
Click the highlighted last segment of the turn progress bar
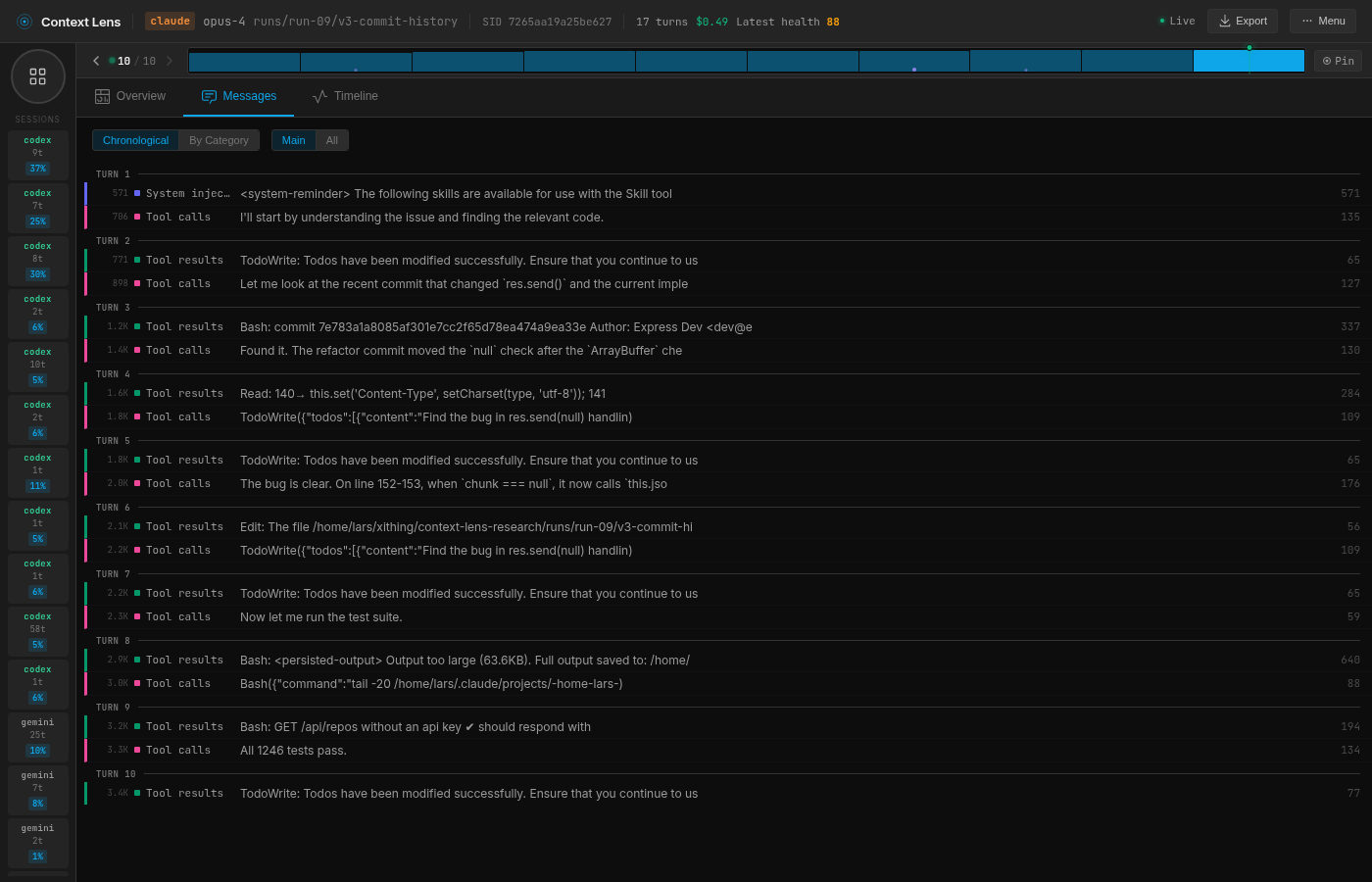tap(1249, 60)
